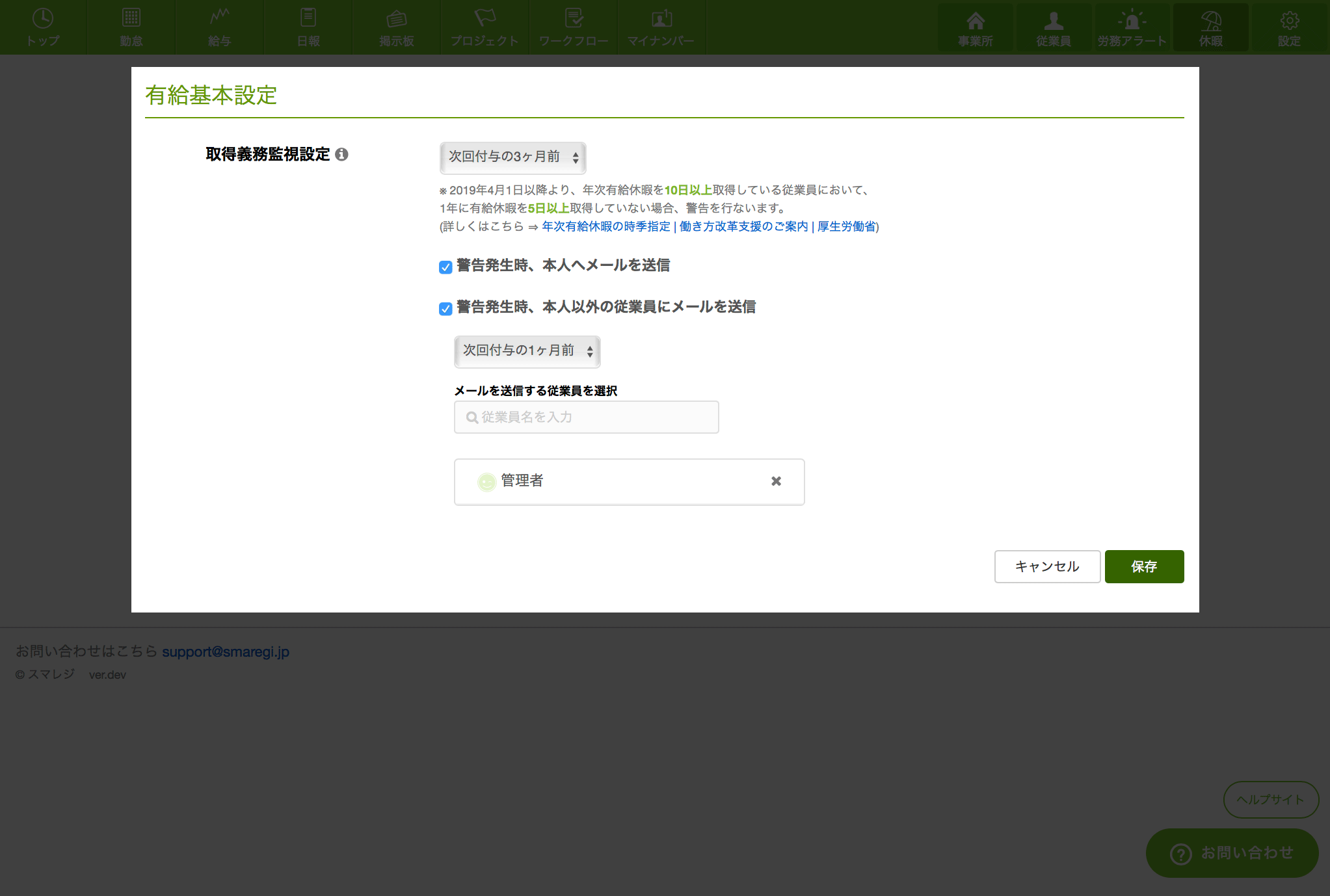The image size is (1330, 896).
Task: Open the トップ clock icon
Action: point(43,19)
